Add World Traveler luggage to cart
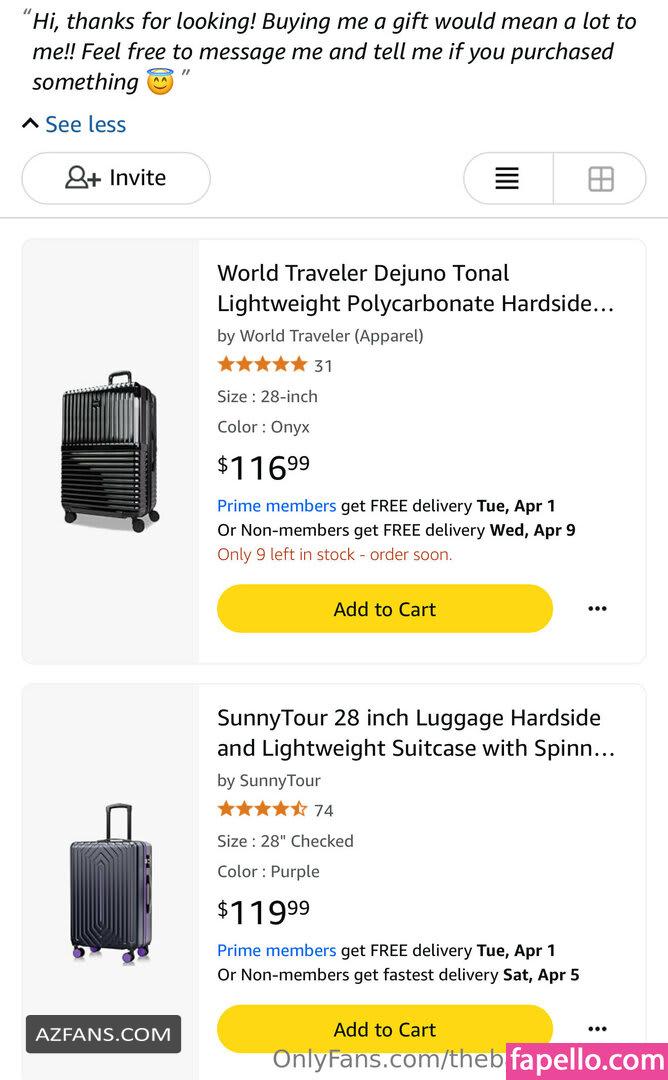The height and width of the screenshot is (1080, 668). 384,609
